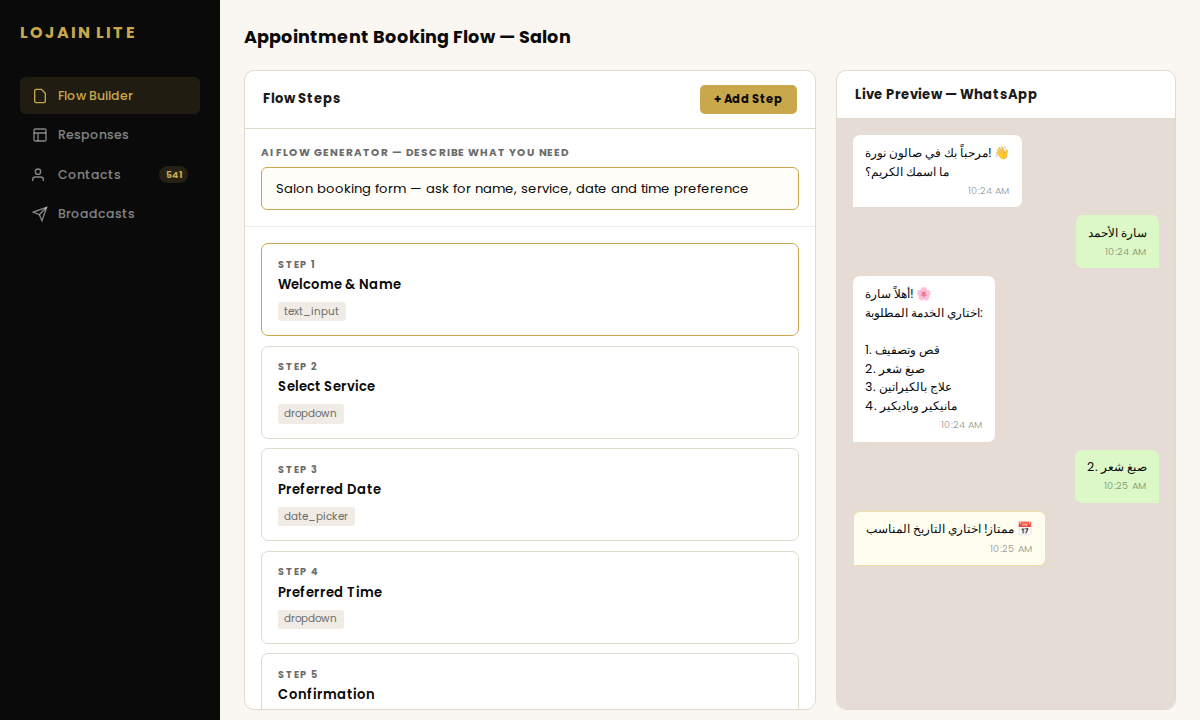This screenshot has height=720, width=1200.
Task: Click the LOJAIN LITE logo
Action: click(x=78, y=33)
